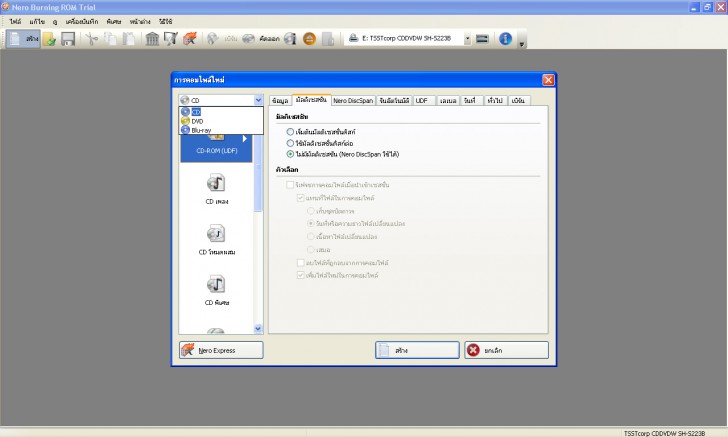Click the Choose Recorder icon after drive list
Viewport: 728px width, 437px height.
click(482, 39)
